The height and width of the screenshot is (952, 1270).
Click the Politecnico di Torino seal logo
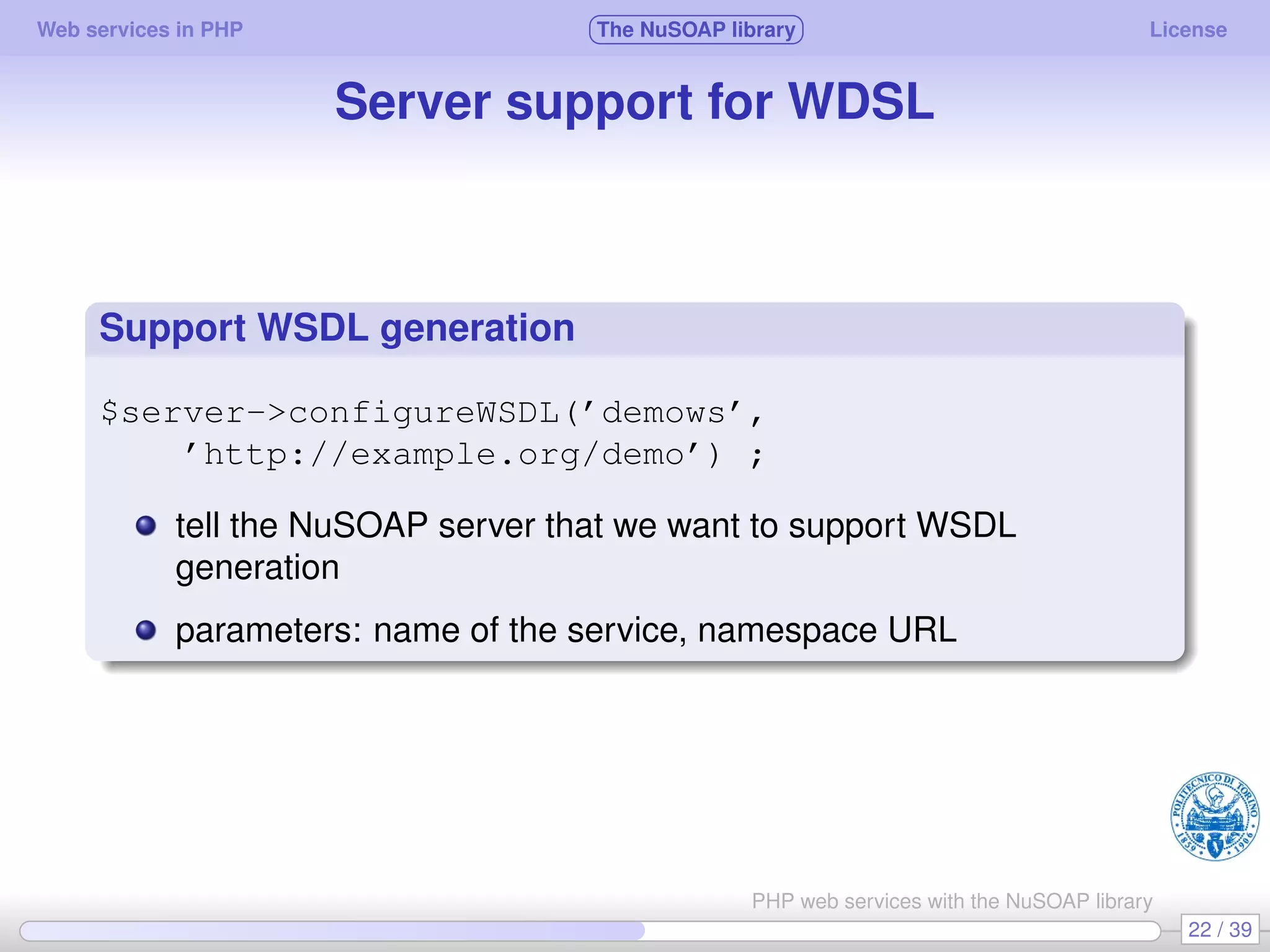1214,816
